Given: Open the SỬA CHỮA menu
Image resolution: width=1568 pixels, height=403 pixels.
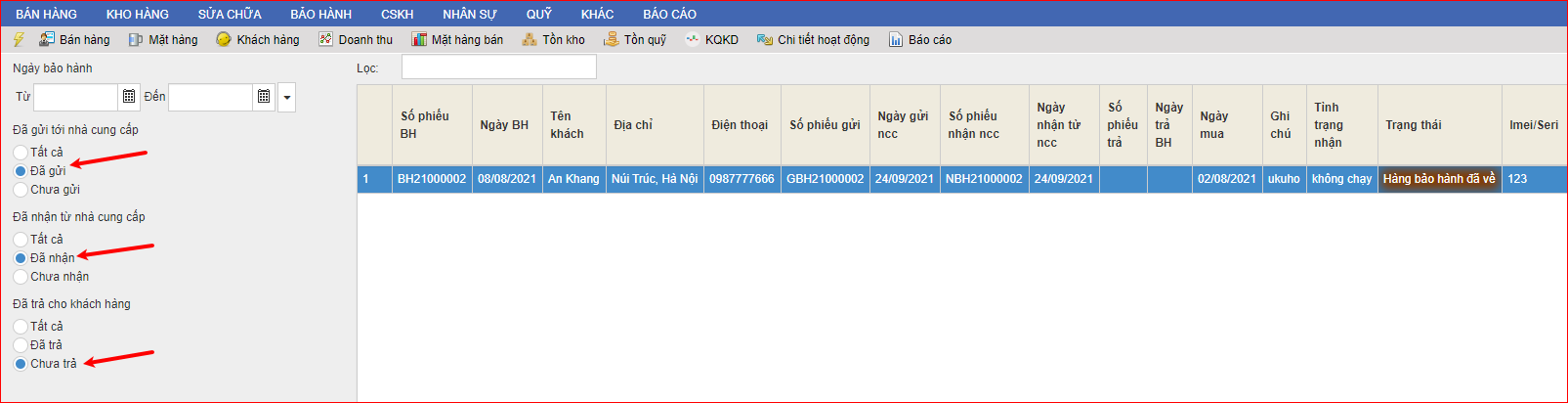Looking at the screenshot, I should coord(230,14).
